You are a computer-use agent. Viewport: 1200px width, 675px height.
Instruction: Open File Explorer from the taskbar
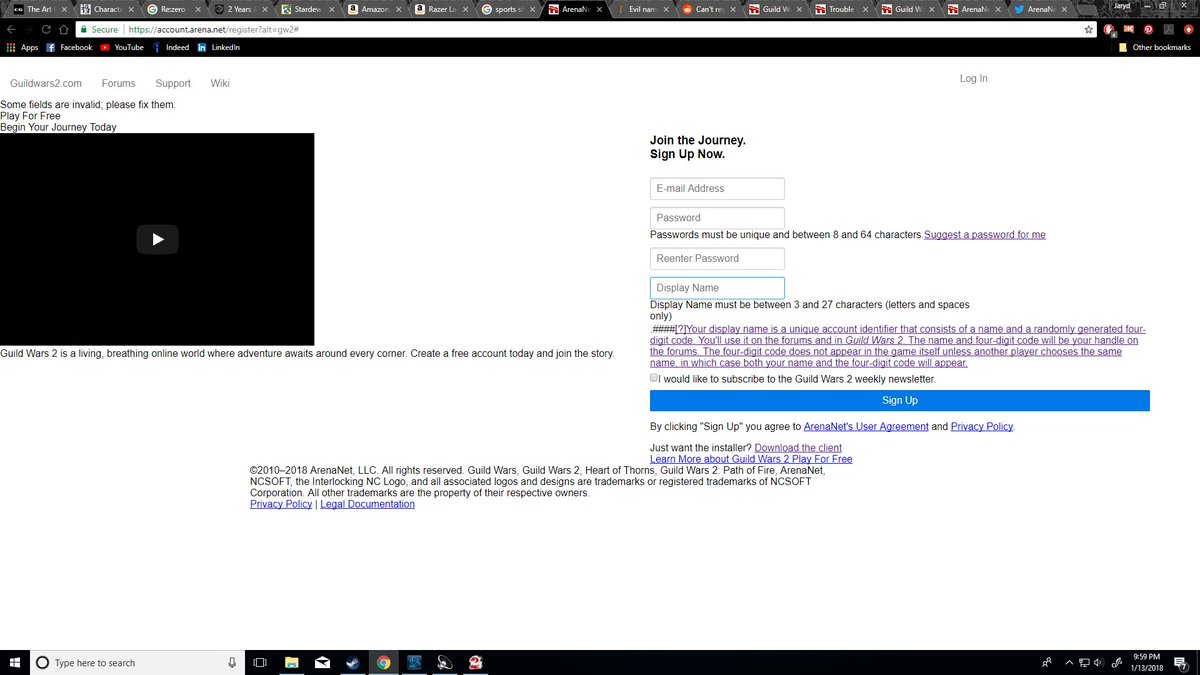pos(292,662)
